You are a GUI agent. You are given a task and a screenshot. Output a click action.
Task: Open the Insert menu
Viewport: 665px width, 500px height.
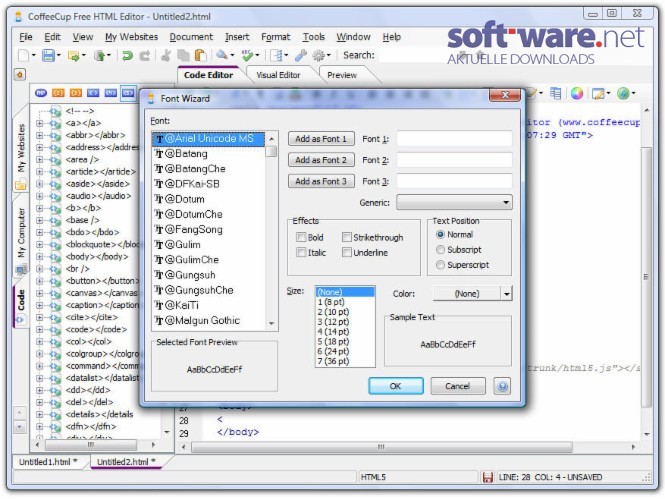(237, 37)
